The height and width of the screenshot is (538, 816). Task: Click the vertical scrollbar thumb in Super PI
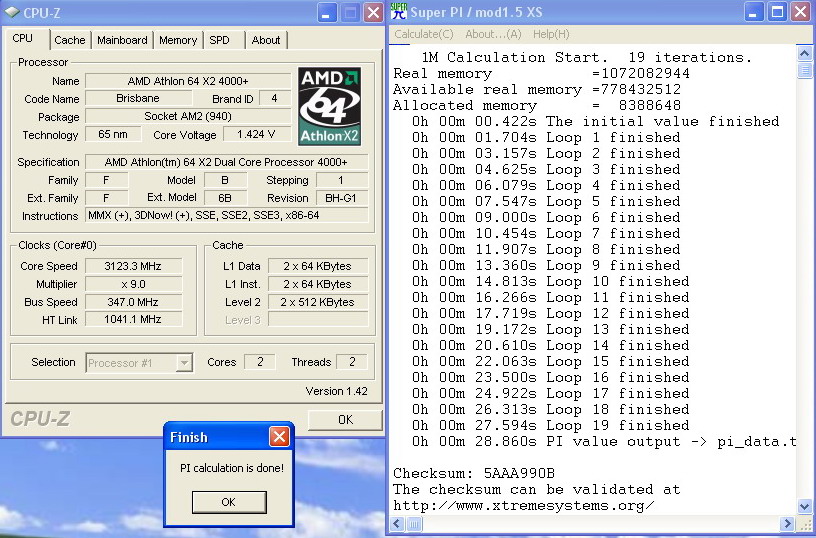[805, 70]
